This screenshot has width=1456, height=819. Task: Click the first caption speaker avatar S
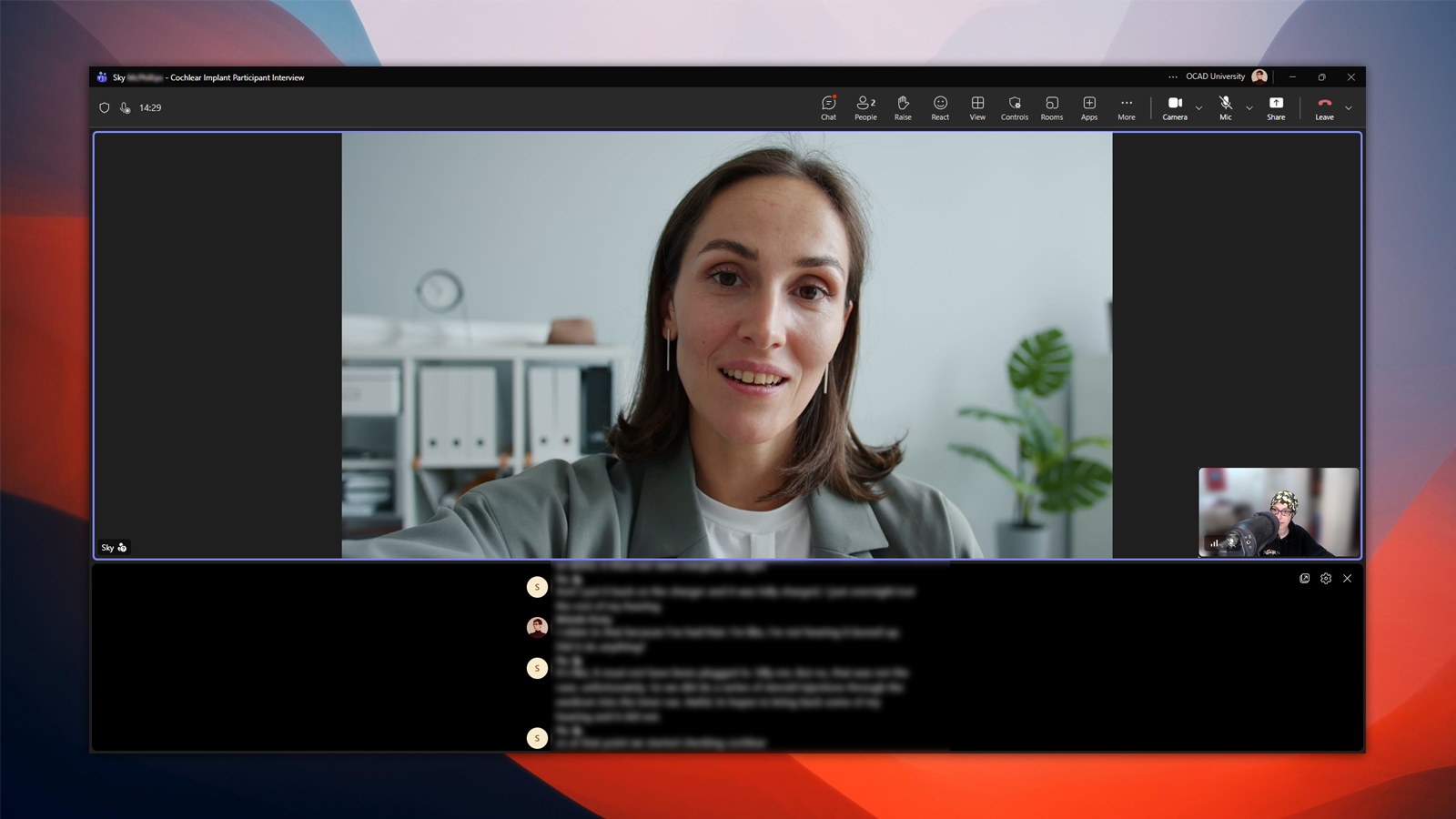pyautogui.click(x=537, y=587)
